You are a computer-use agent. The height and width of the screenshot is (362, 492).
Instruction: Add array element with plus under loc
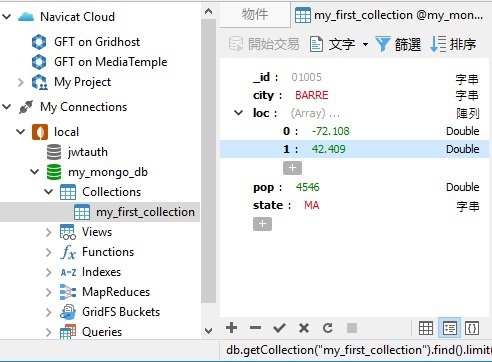[x=292, y=168]
